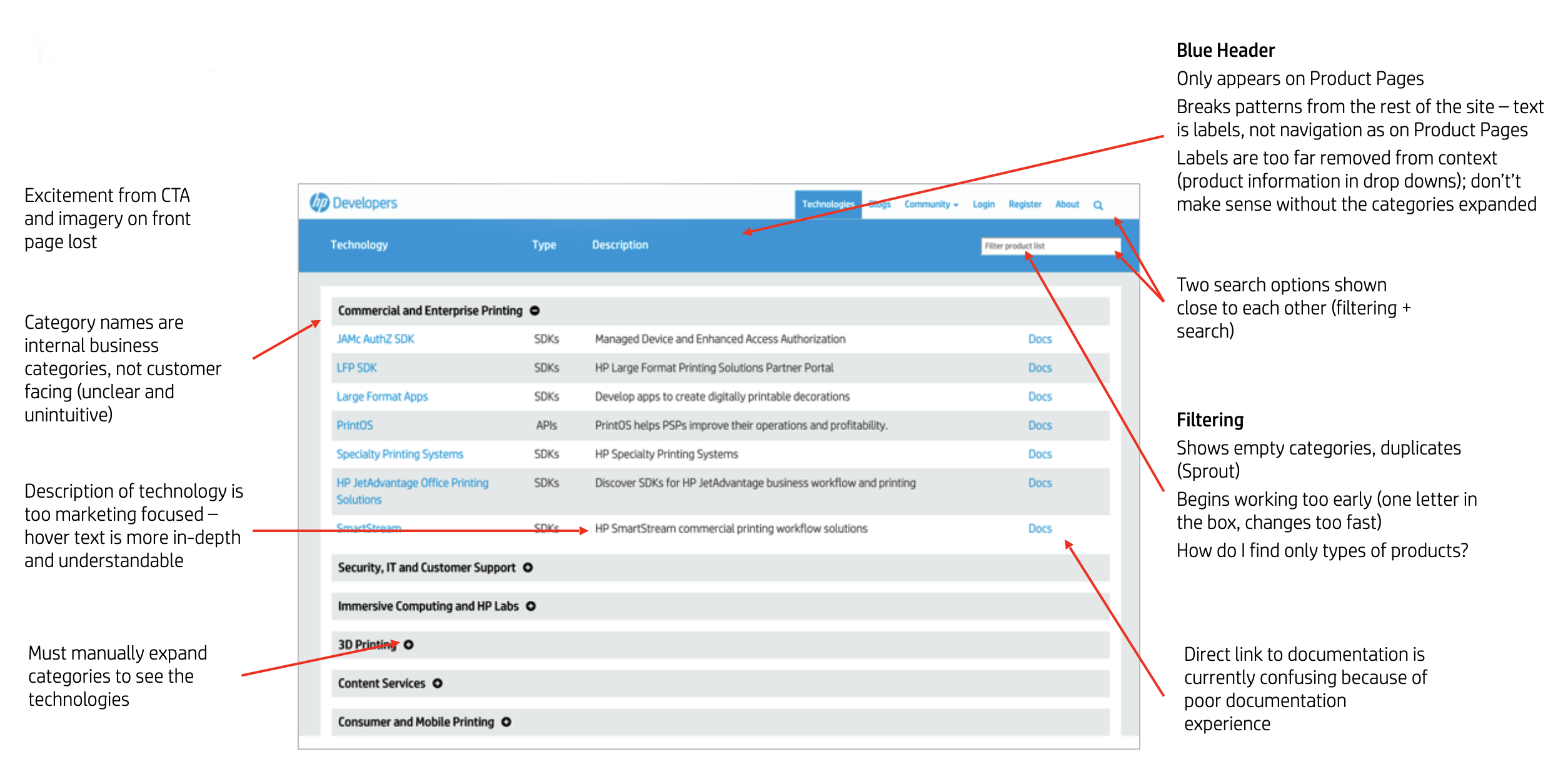
Task: Open Docs for PrintOS
Action: tap(1040, 425)
